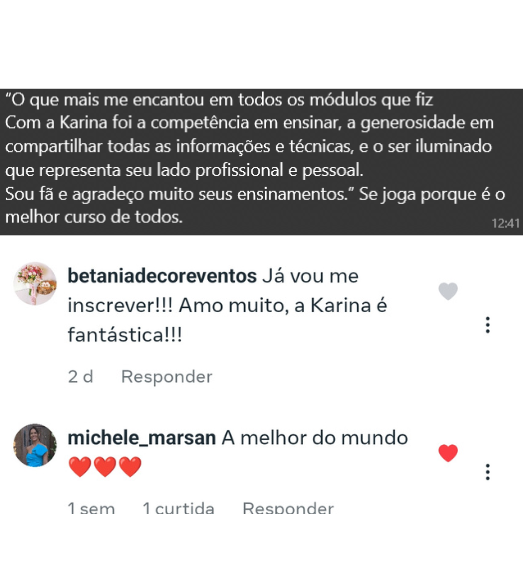View likes on '1 curtida' label
523x566 pixels.
coord(179,508)
